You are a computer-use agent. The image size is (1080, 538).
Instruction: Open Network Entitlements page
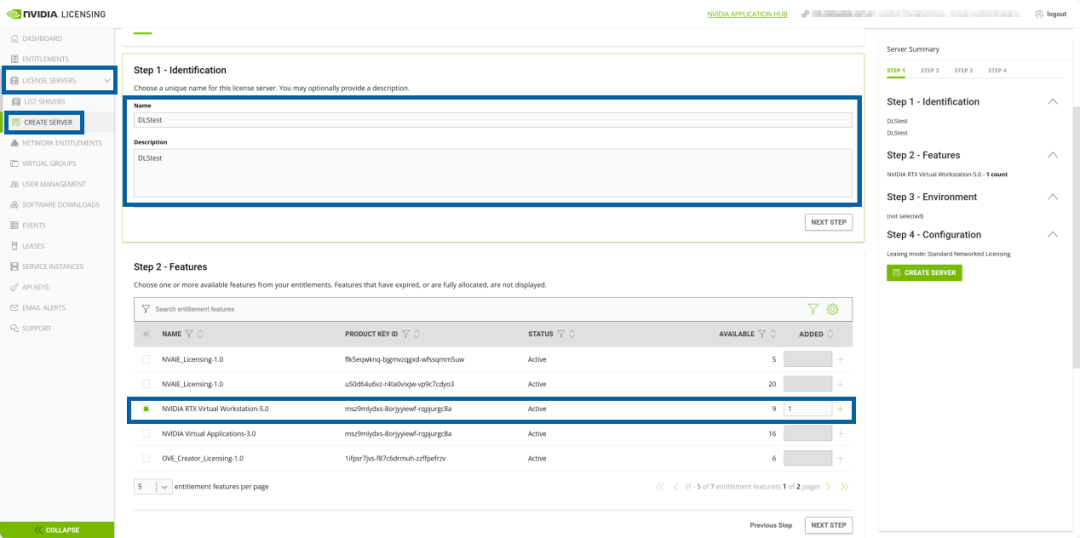tap(56, 143)
